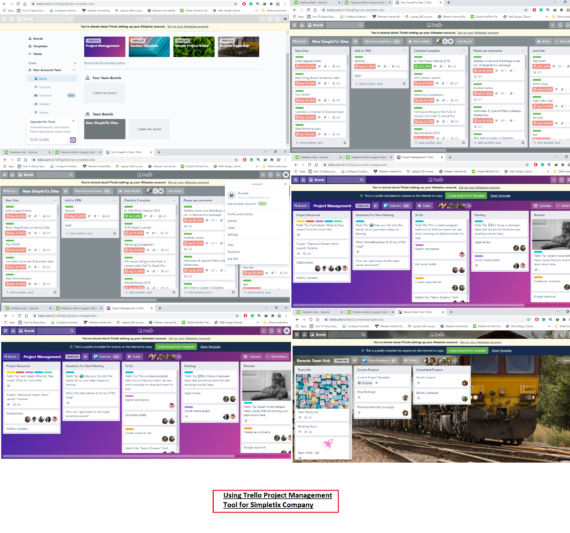
Task: Click the Try for 14 days link
Action: click(x=39, y=139)
